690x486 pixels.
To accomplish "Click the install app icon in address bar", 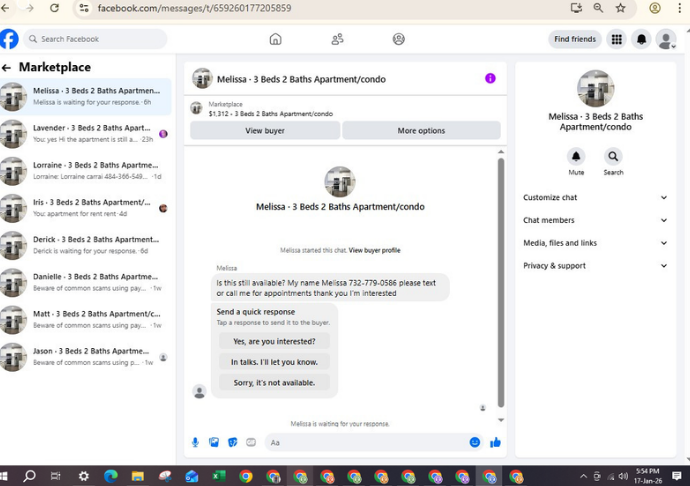I will [576, 8].
